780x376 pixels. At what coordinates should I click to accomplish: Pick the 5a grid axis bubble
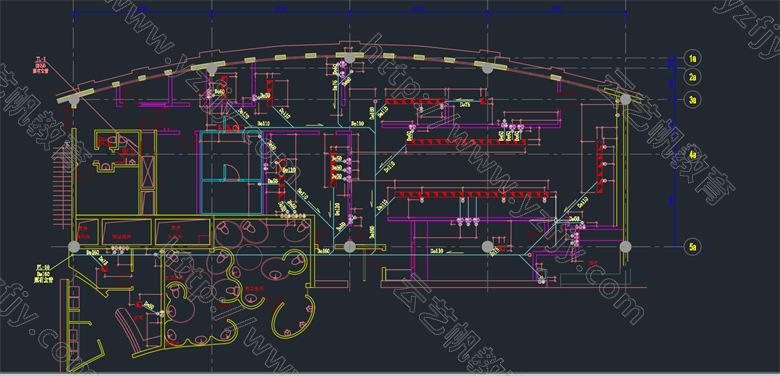pos(692,246)
